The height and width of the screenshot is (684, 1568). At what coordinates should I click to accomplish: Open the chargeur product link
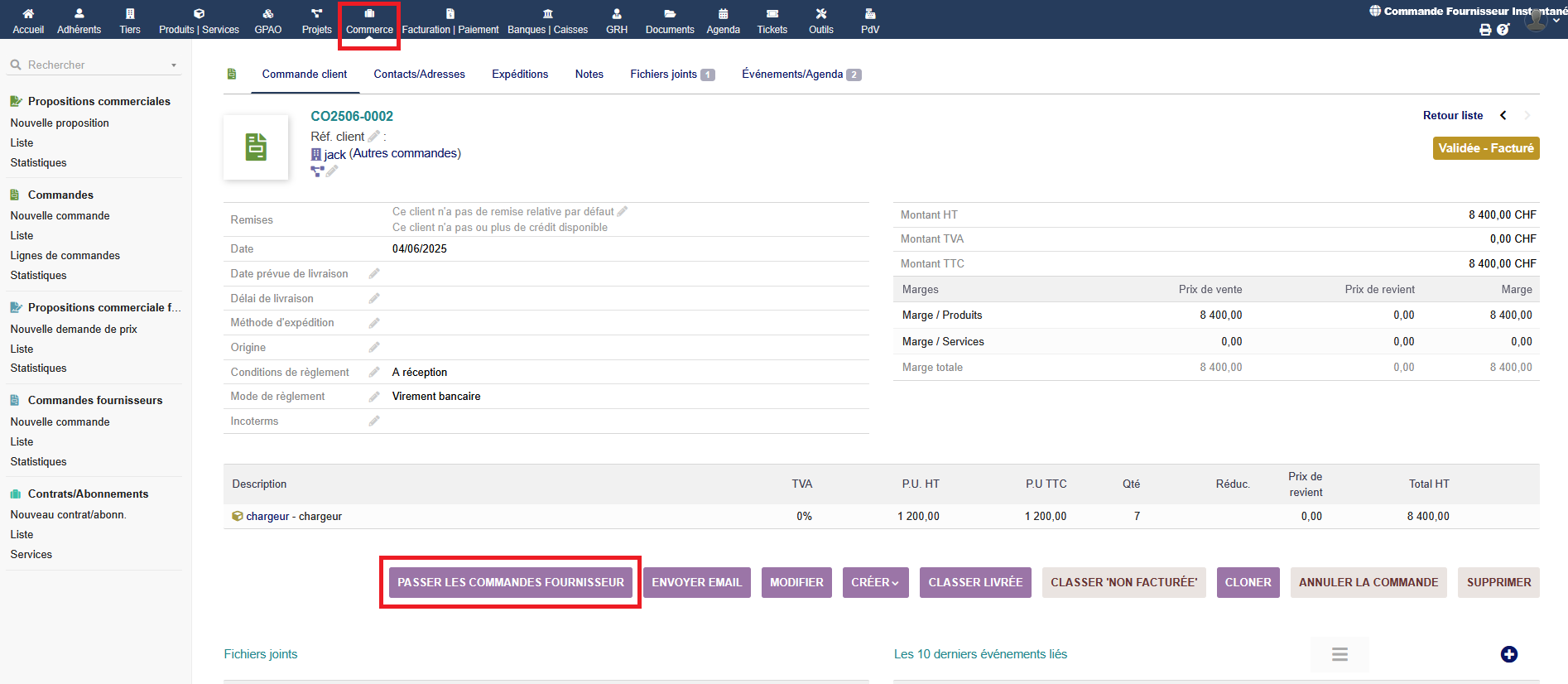pos(267,517)
